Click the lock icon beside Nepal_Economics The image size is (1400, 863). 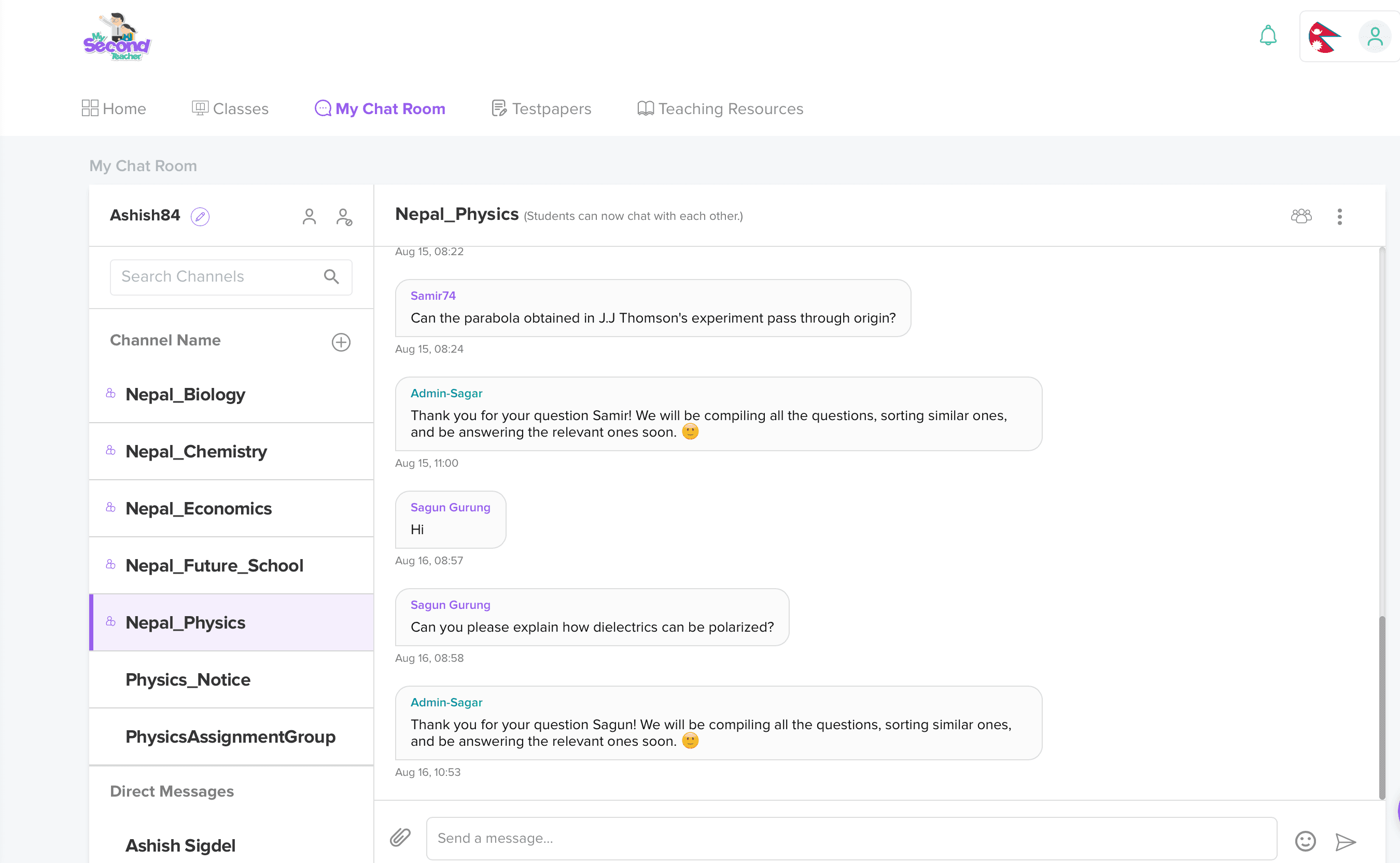click(110, 507)
